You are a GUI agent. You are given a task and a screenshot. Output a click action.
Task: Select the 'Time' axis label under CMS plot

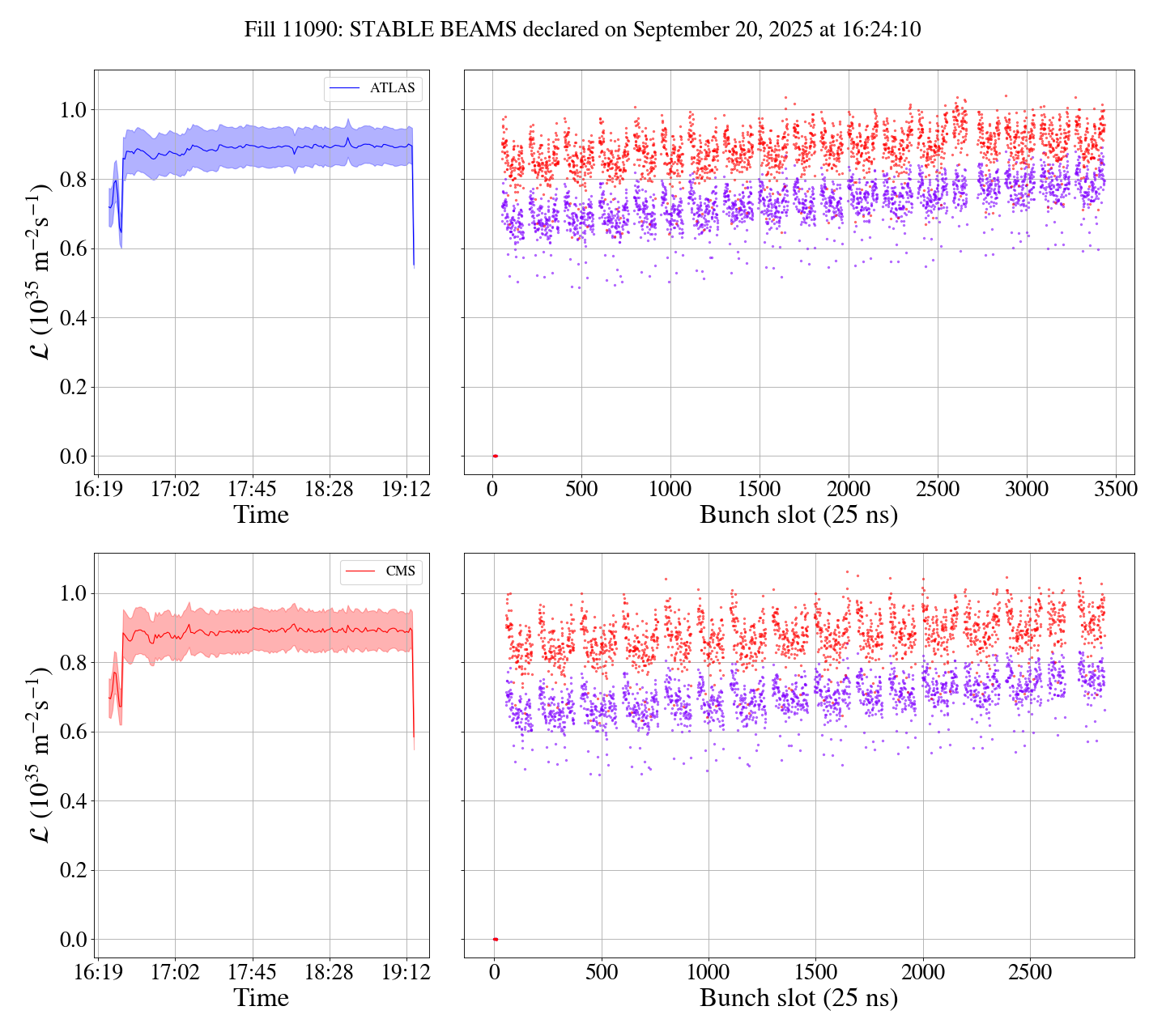click(x=261, y=998)
